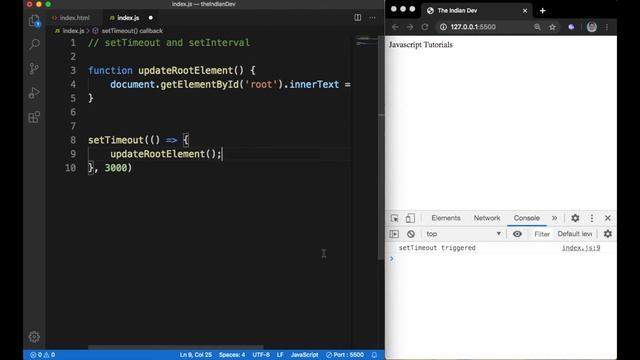Change indentation via Spaces: 4
This screenshot has height=360, width=640.
pos(232,355)
